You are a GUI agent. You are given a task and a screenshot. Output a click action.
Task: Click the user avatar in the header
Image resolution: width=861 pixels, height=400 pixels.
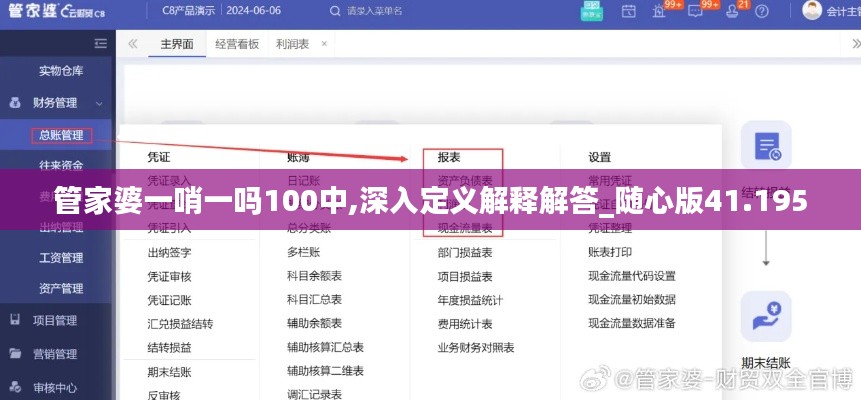812,10
